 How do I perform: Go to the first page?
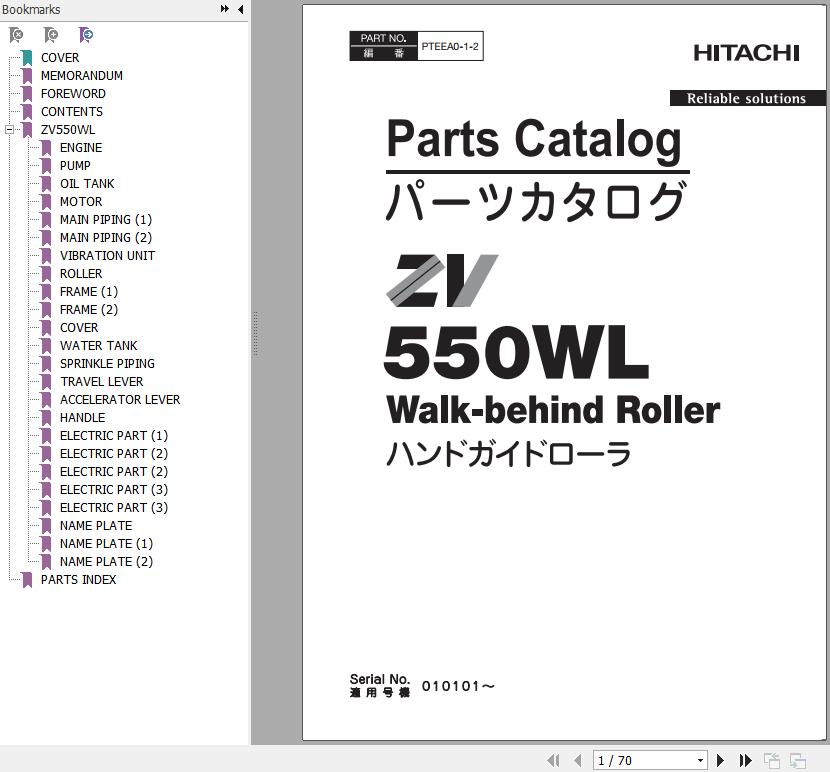pos(553,760)
